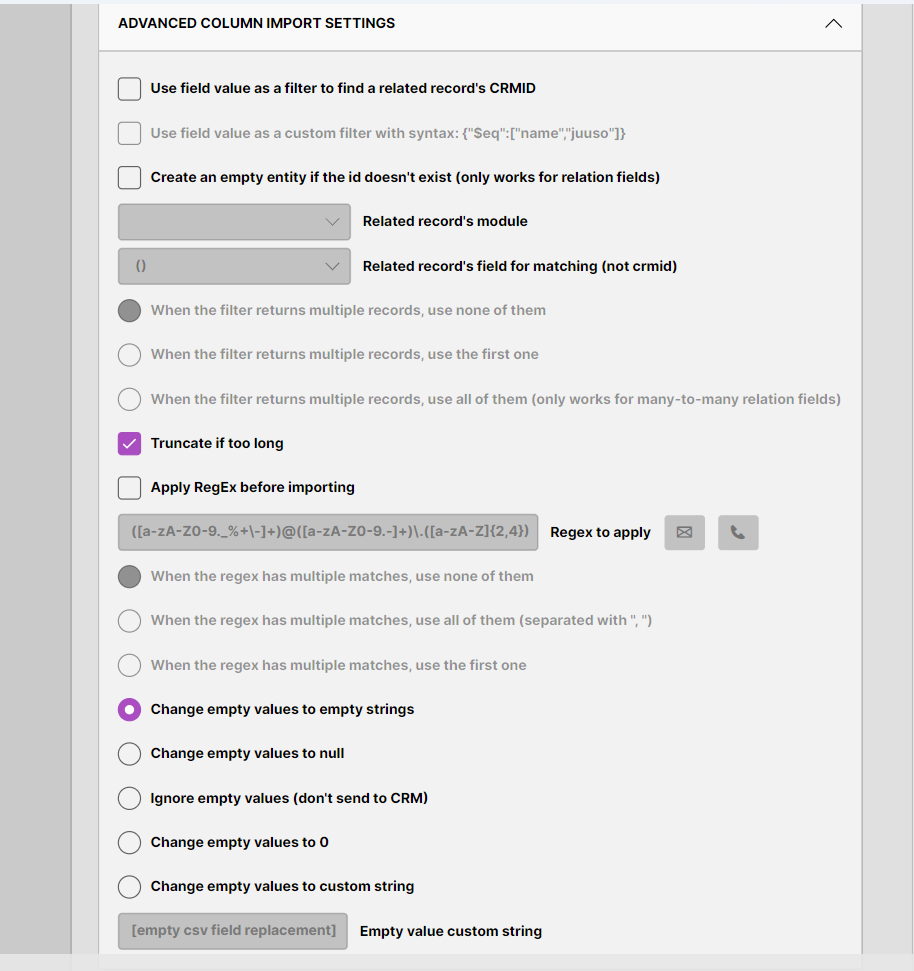Select regex multiple matches use all

pyautogui.click(x=129, y=621)
